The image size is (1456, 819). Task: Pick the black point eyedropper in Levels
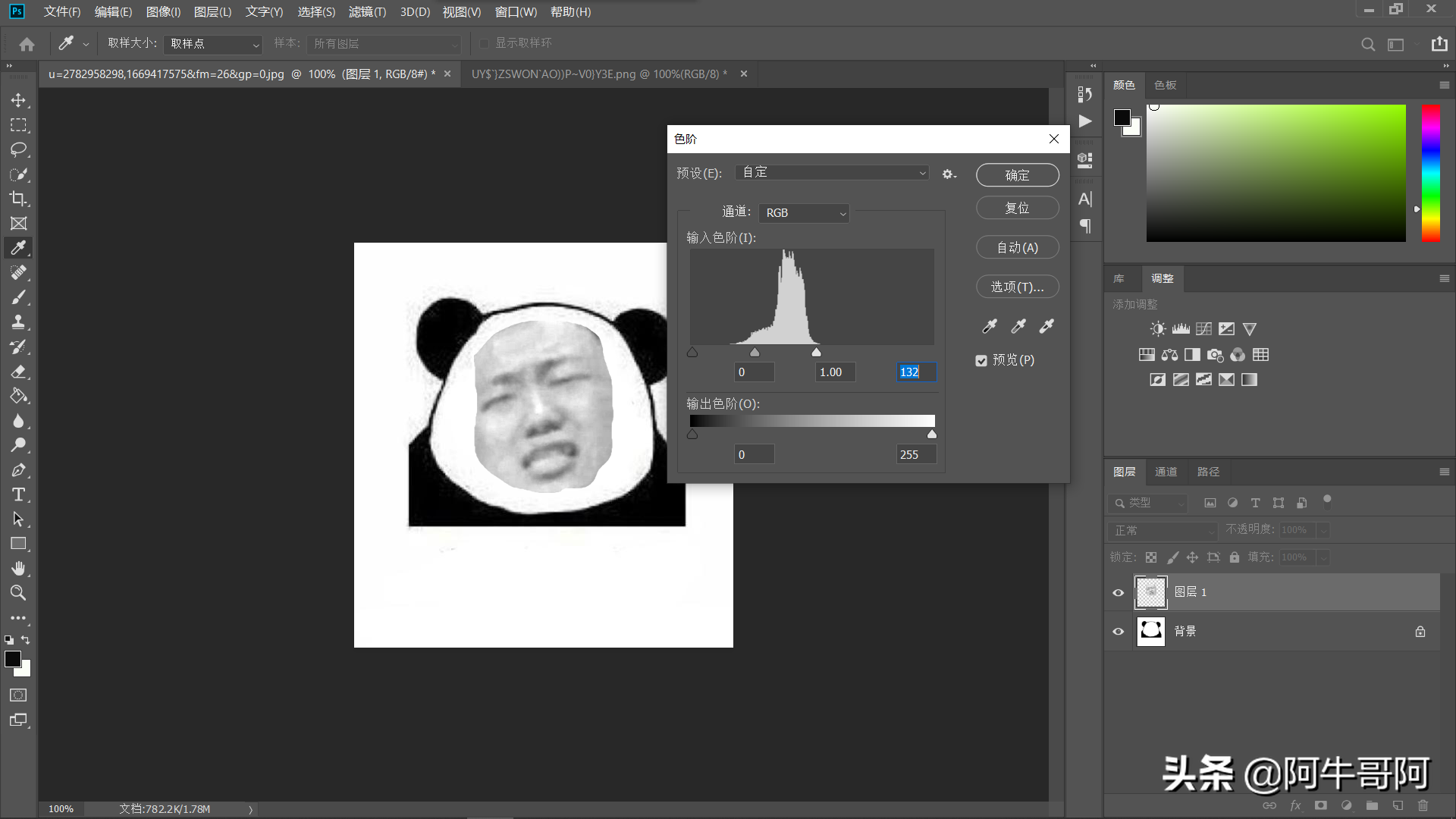[x=990, y=326]
